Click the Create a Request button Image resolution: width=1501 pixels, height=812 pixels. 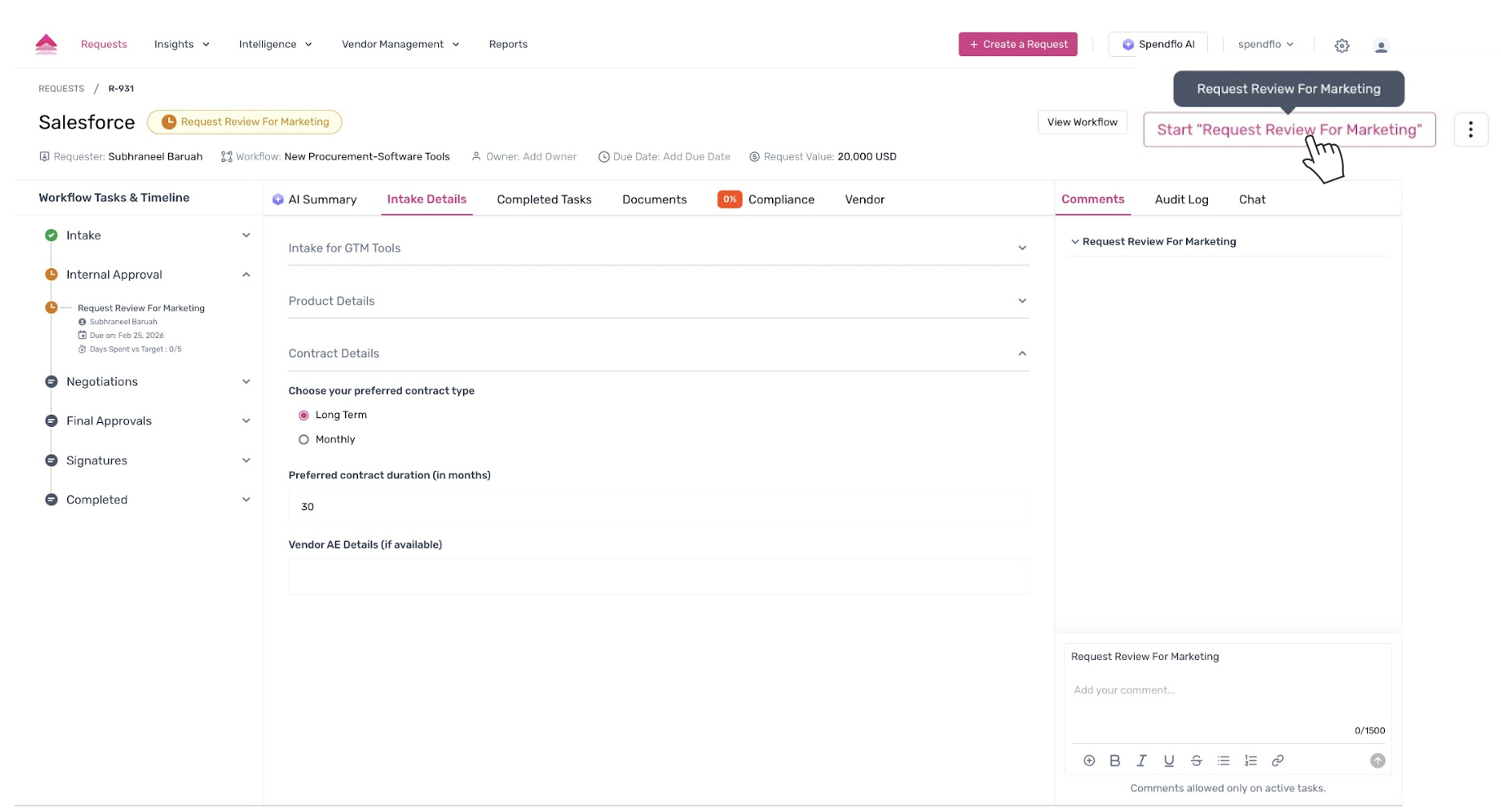click(1017, 44)
